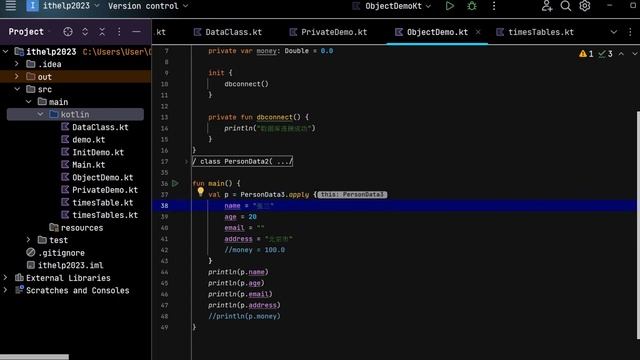Run ObjectDemoKt with the play icon
This screenshot has height=360, width=640.
450,6
